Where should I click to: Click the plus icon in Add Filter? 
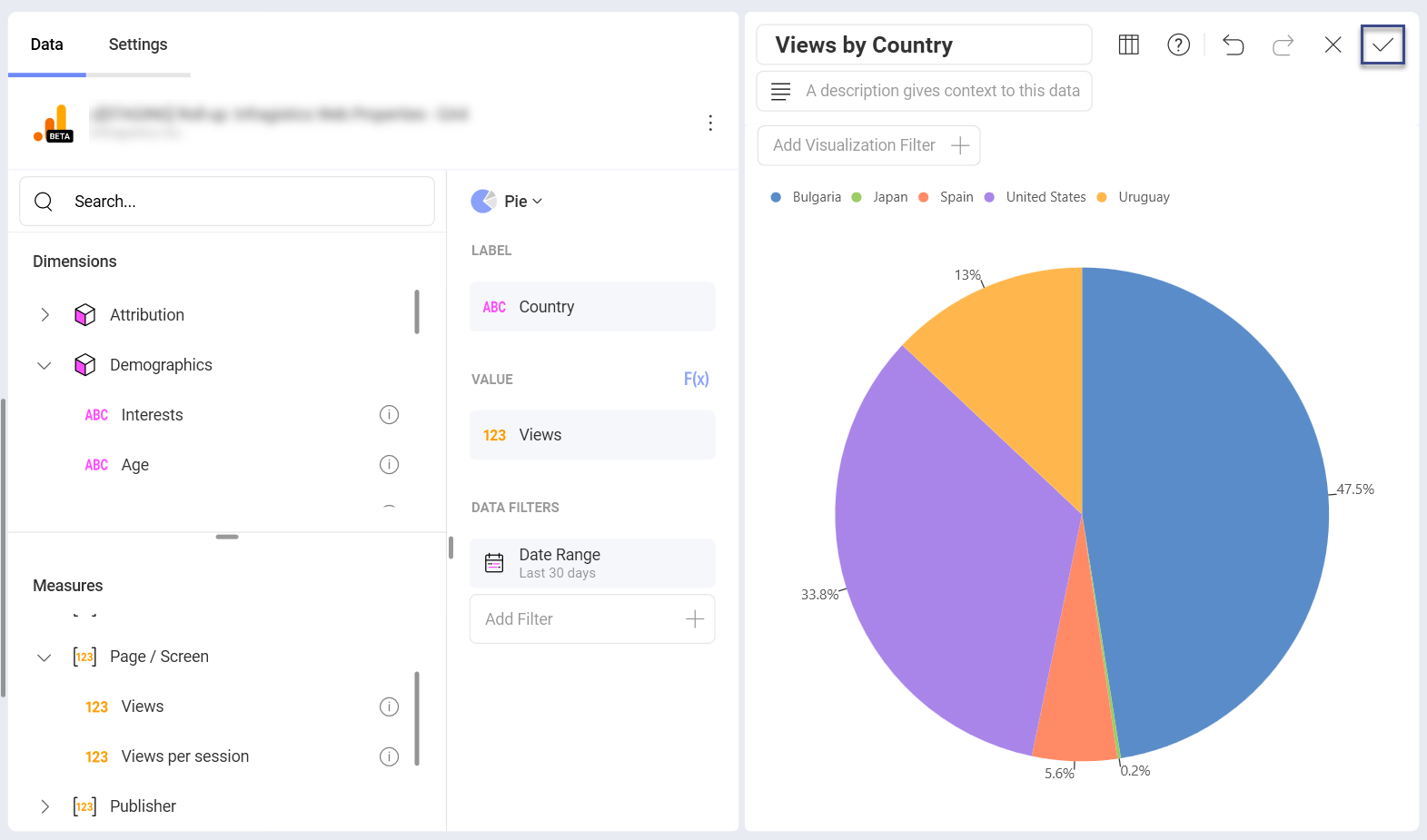[695, 619]
